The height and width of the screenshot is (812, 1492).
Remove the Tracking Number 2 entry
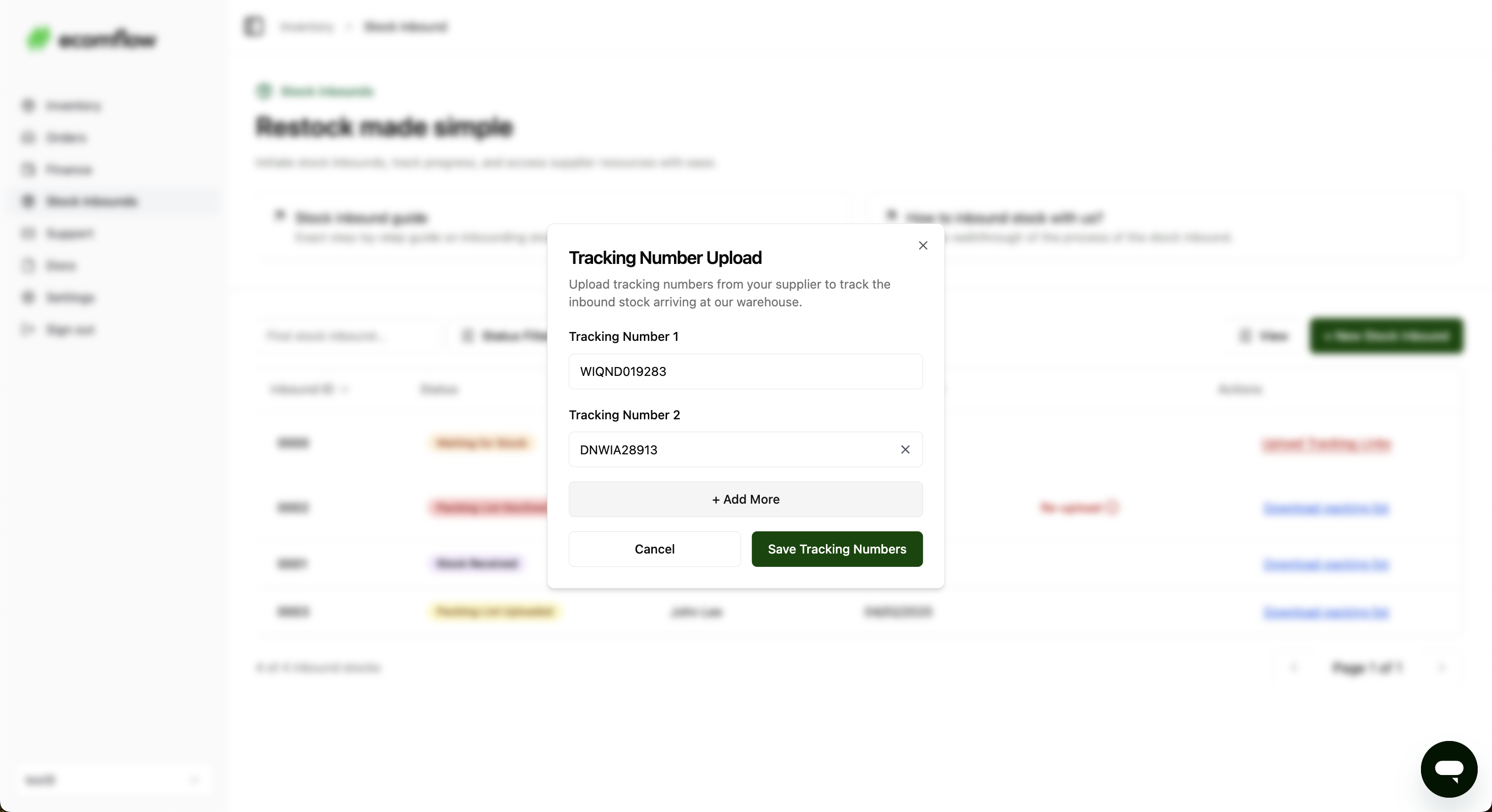pyautogui.click(x=905, y=449)
